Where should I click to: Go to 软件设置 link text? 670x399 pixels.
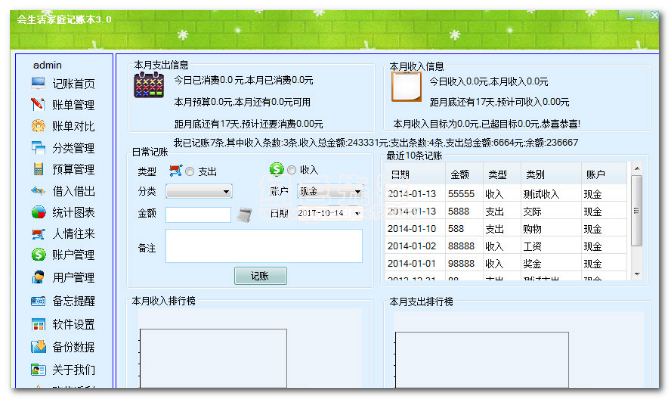point(73,324)
